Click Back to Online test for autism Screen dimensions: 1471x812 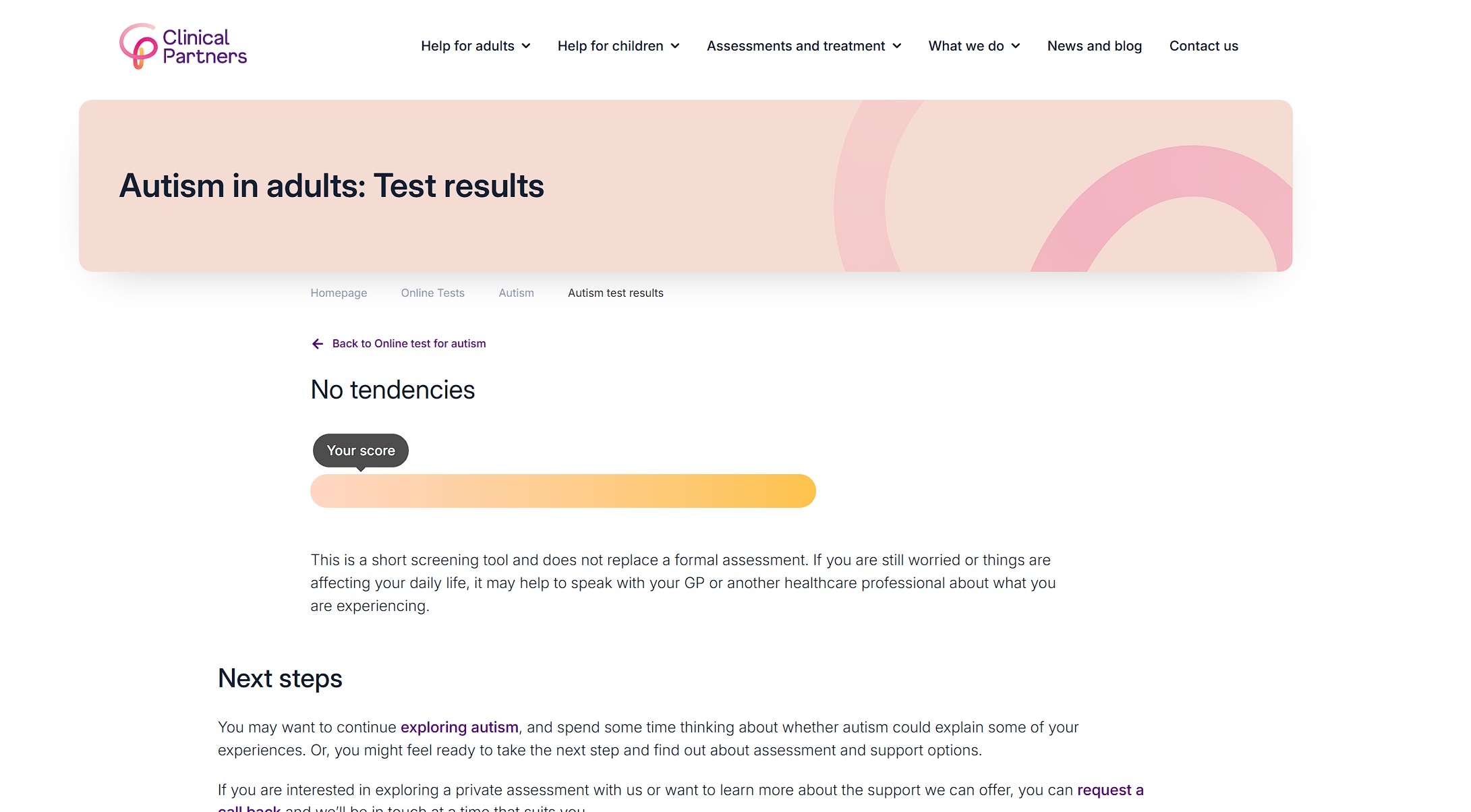point(409,343)
